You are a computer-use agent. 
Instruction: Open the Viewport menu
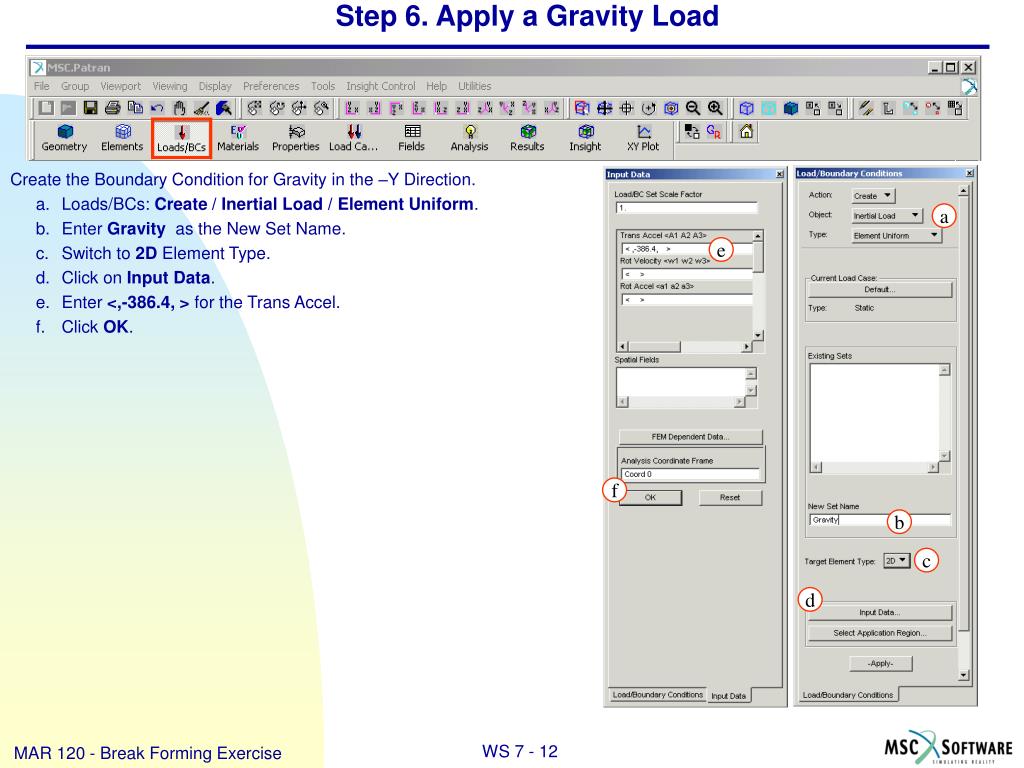click(x=120, y=86)
